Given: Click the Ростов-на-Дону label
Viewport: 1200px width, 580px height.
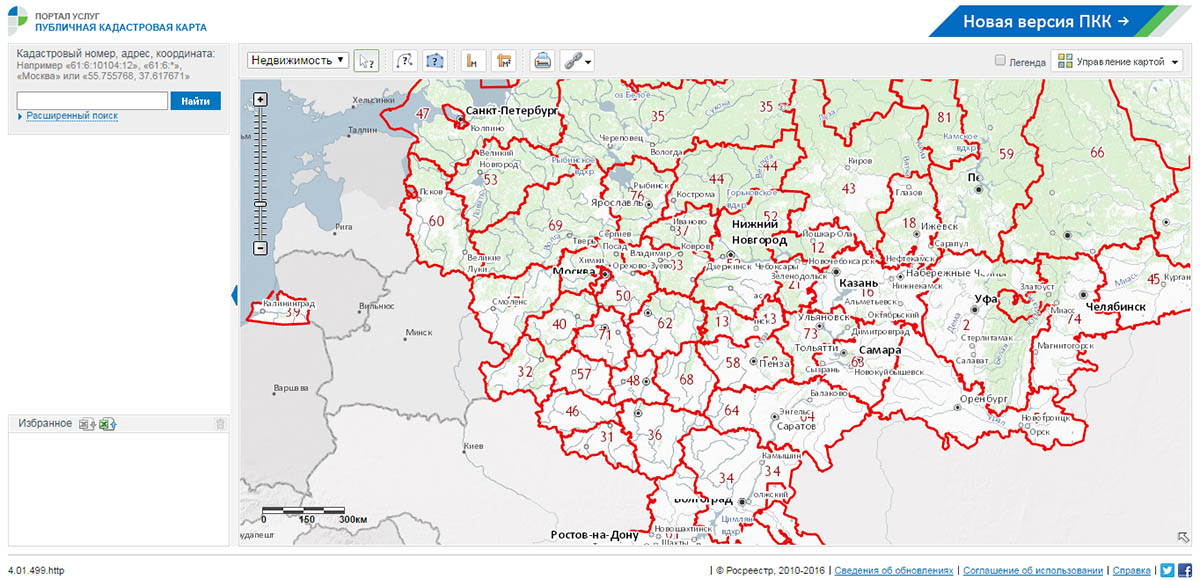Looking at the screenshot, I should [x=594, y=535].
